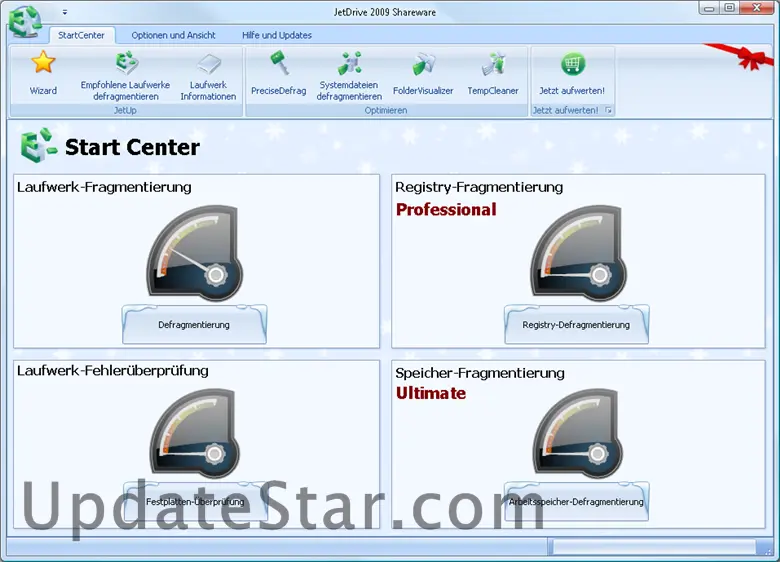This screenshot has height=562, width=780.
Task: Start the PreciseDefrag tool
Action: [279, 63]
